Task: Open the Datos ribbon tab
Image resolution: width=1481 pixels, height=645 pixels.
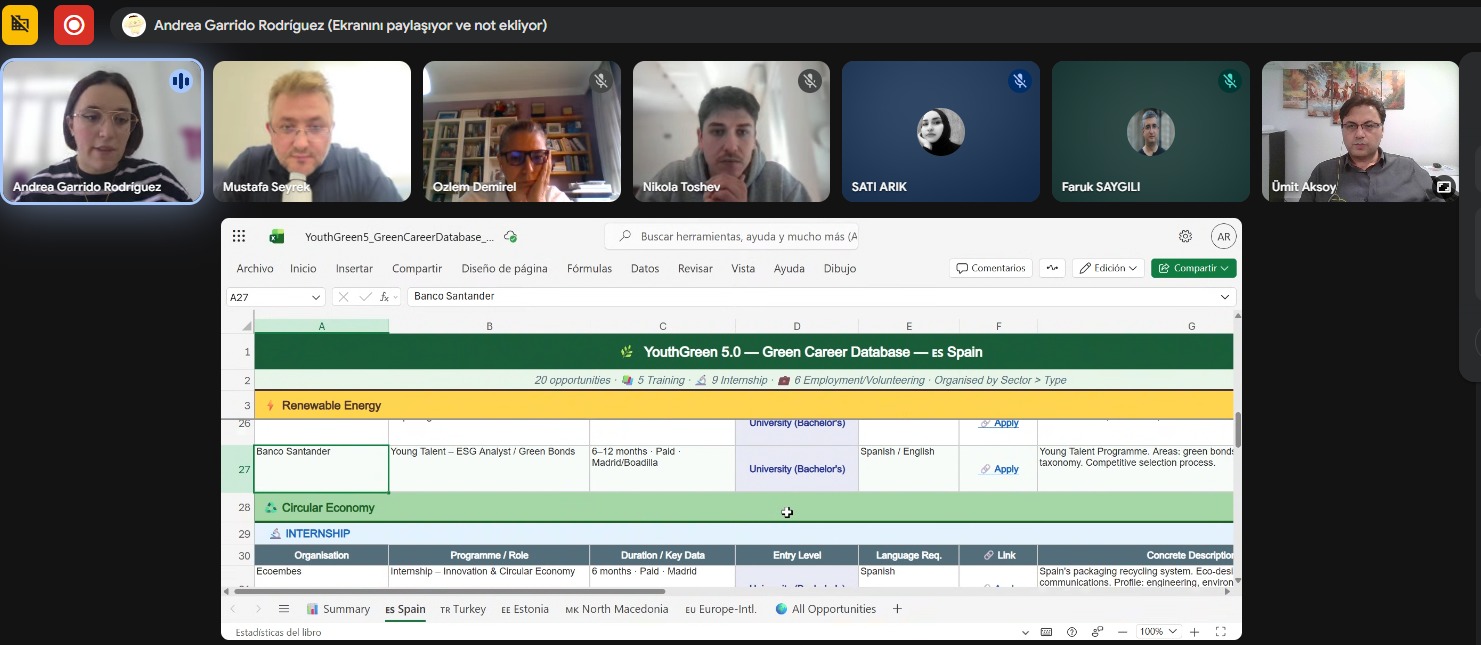Action: [645, 268]
